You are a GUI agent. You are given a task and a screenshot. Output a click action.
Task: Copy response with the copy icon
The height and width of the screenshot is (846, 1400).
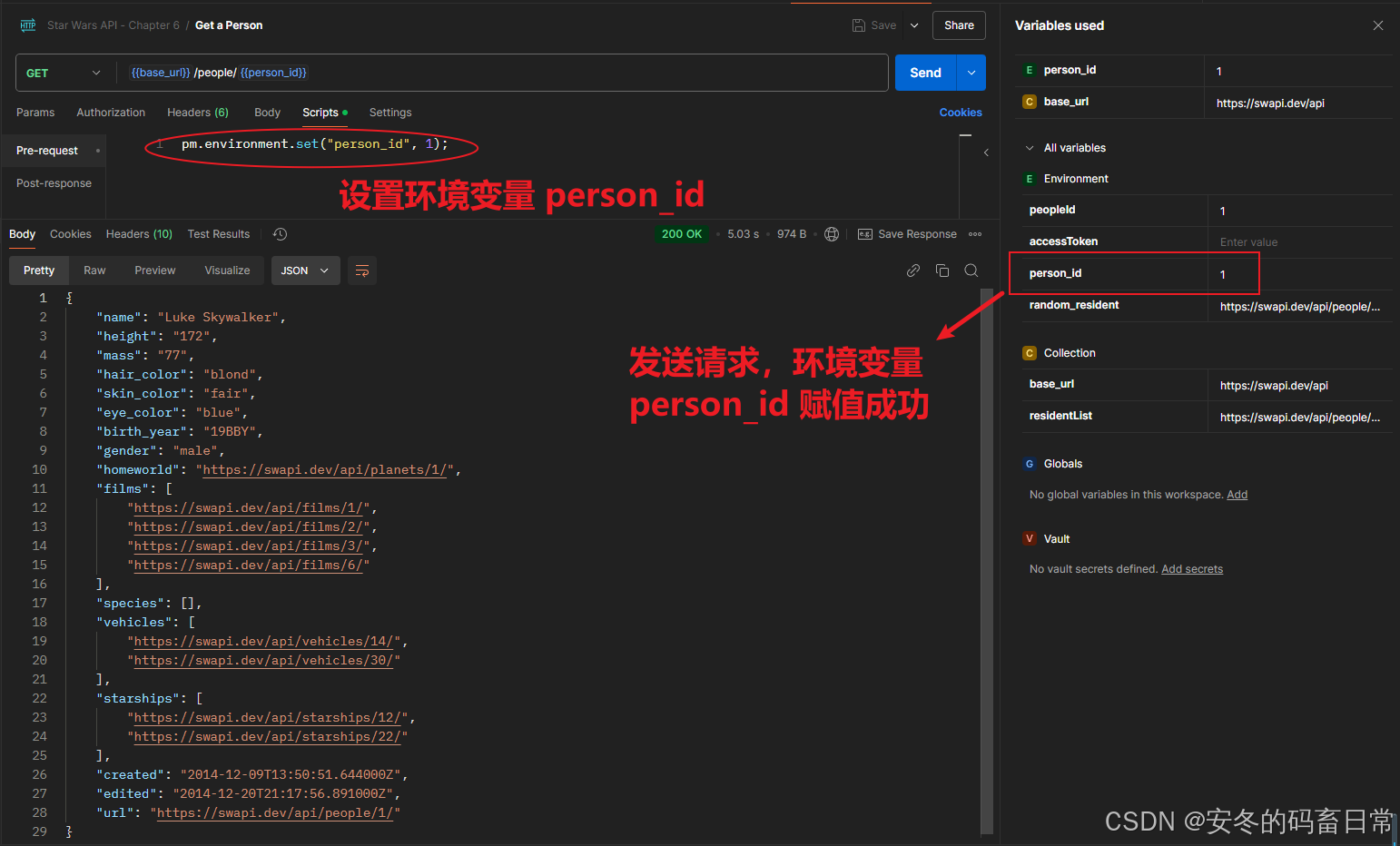click(942, 271)
